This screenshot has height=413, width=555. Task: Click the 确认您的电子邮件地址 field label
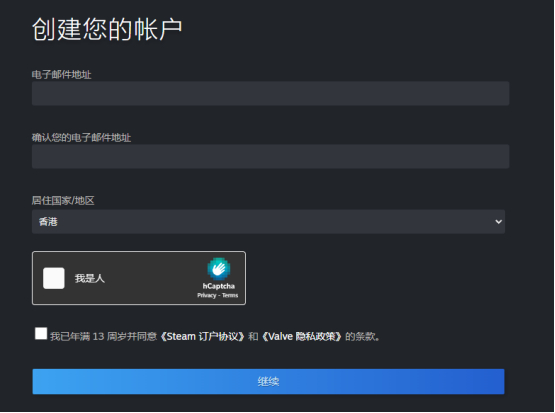coord(81,138)
